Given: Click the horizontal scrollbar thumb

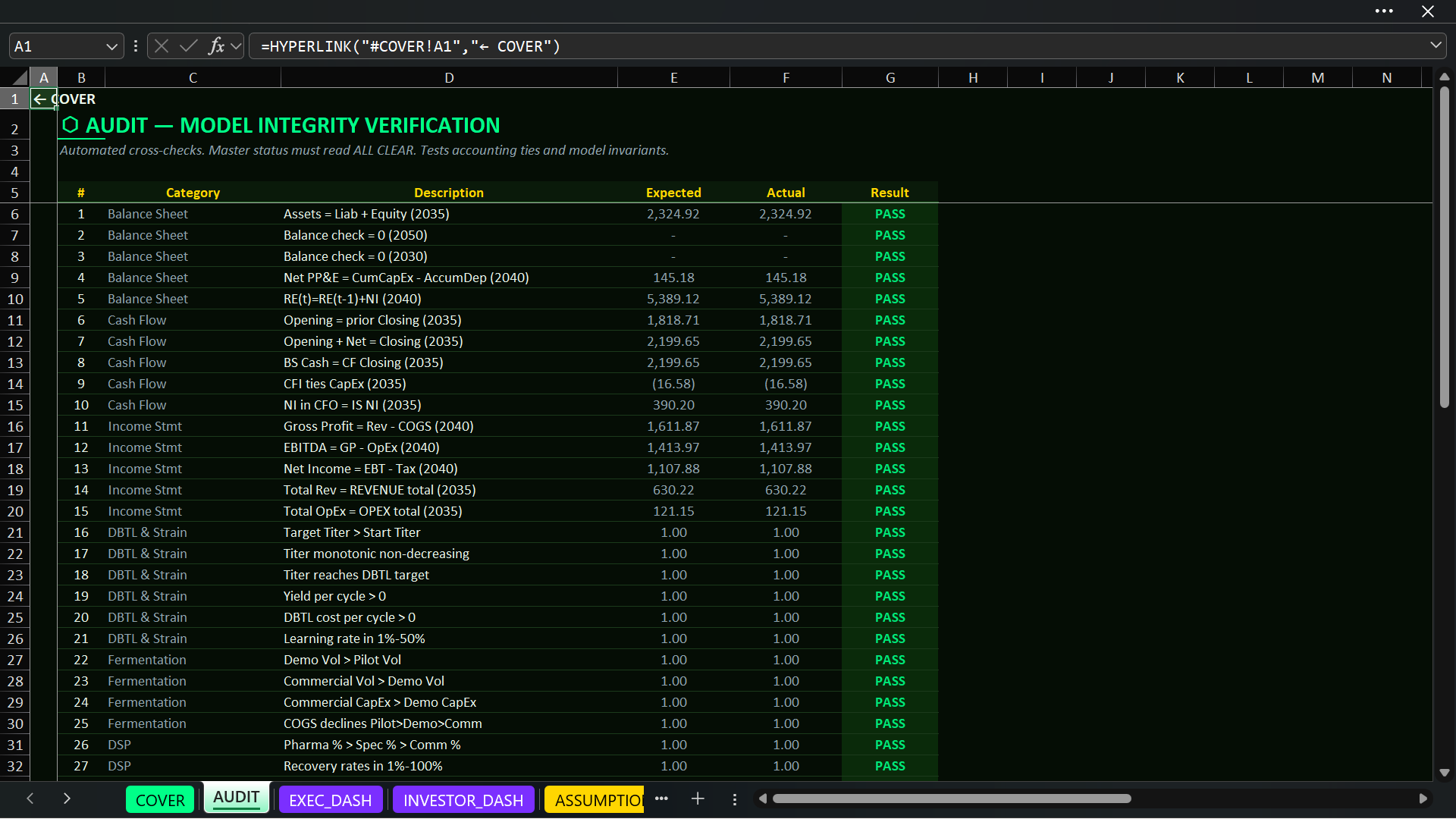Looking at the screenshot, I should pos(952,799).
